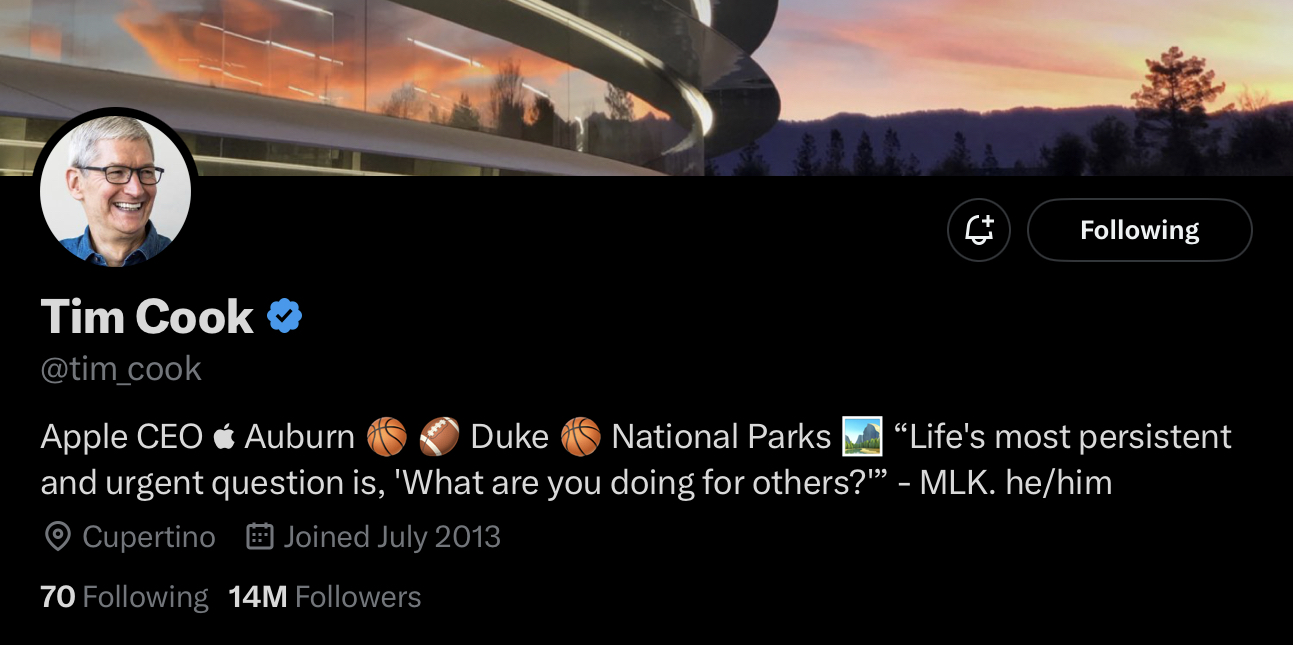The height and width of the screenshot is (645, 1293).
Task: Click the Joined July 2013 text
Action: coord(392,537)
